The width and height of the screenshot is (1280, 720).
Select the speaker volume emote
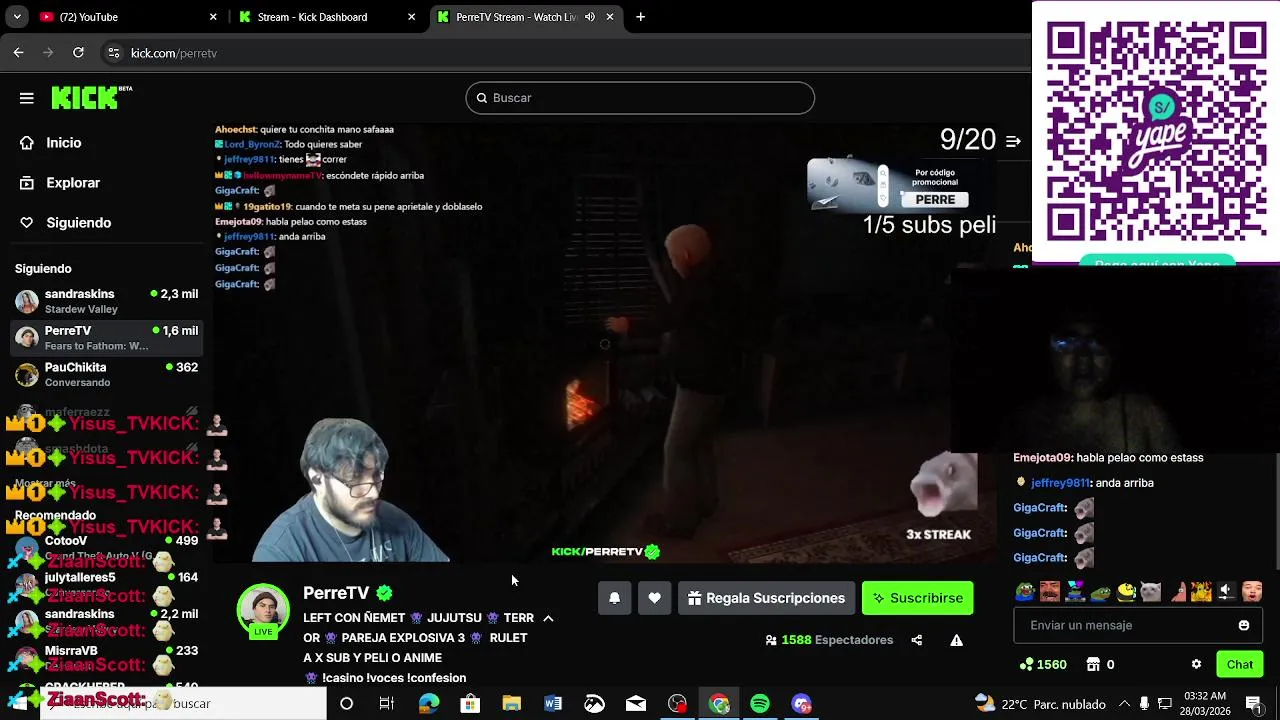click(x=1226, y=592)
